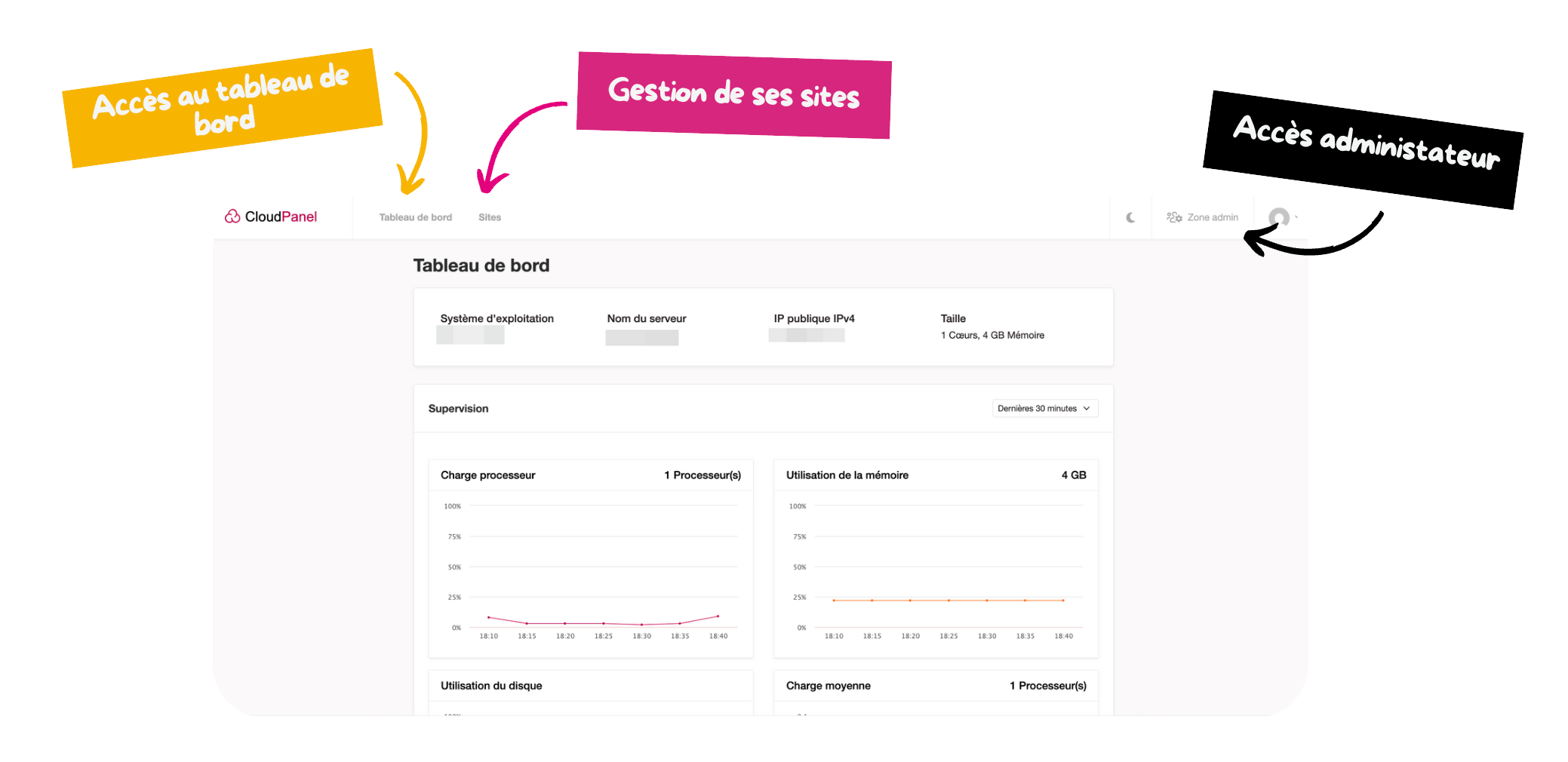Click the black "Accès administateur" label
Image resolution: width=1568 pixels, height=762 pixels.
coord(1364,148)
